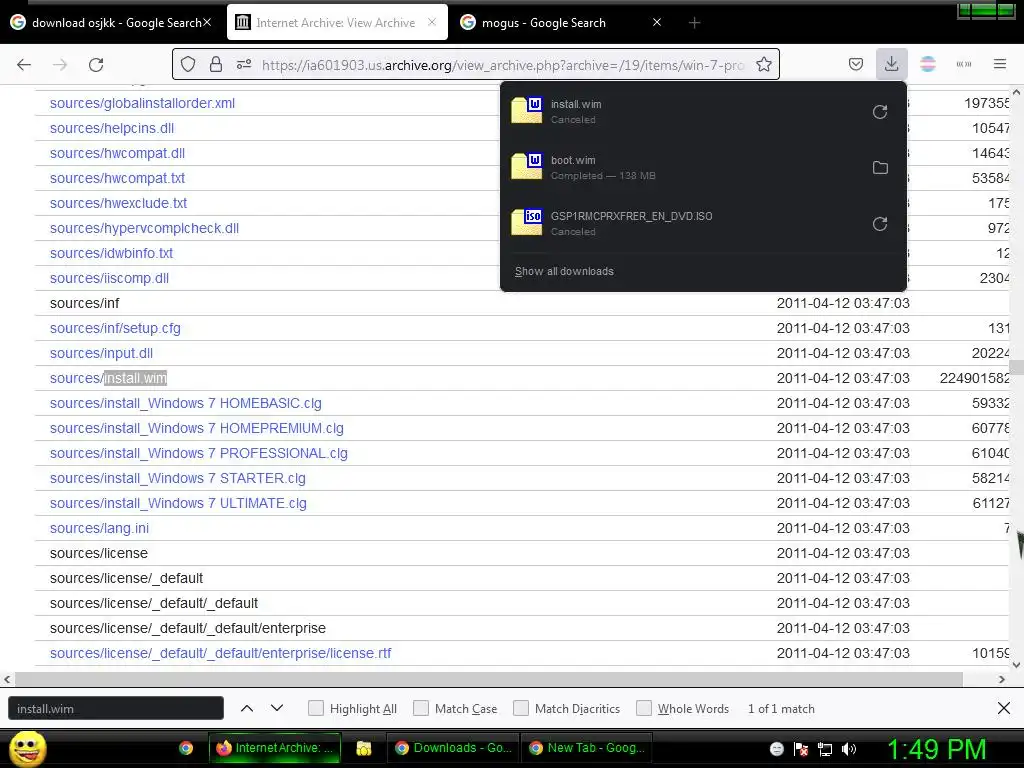Image resolution: width=1024 pixels, height=768 pixels.
Task: Open install_Windows 7 STARTER.clg link
Action: pyautogui.click(x=178, y=478)
